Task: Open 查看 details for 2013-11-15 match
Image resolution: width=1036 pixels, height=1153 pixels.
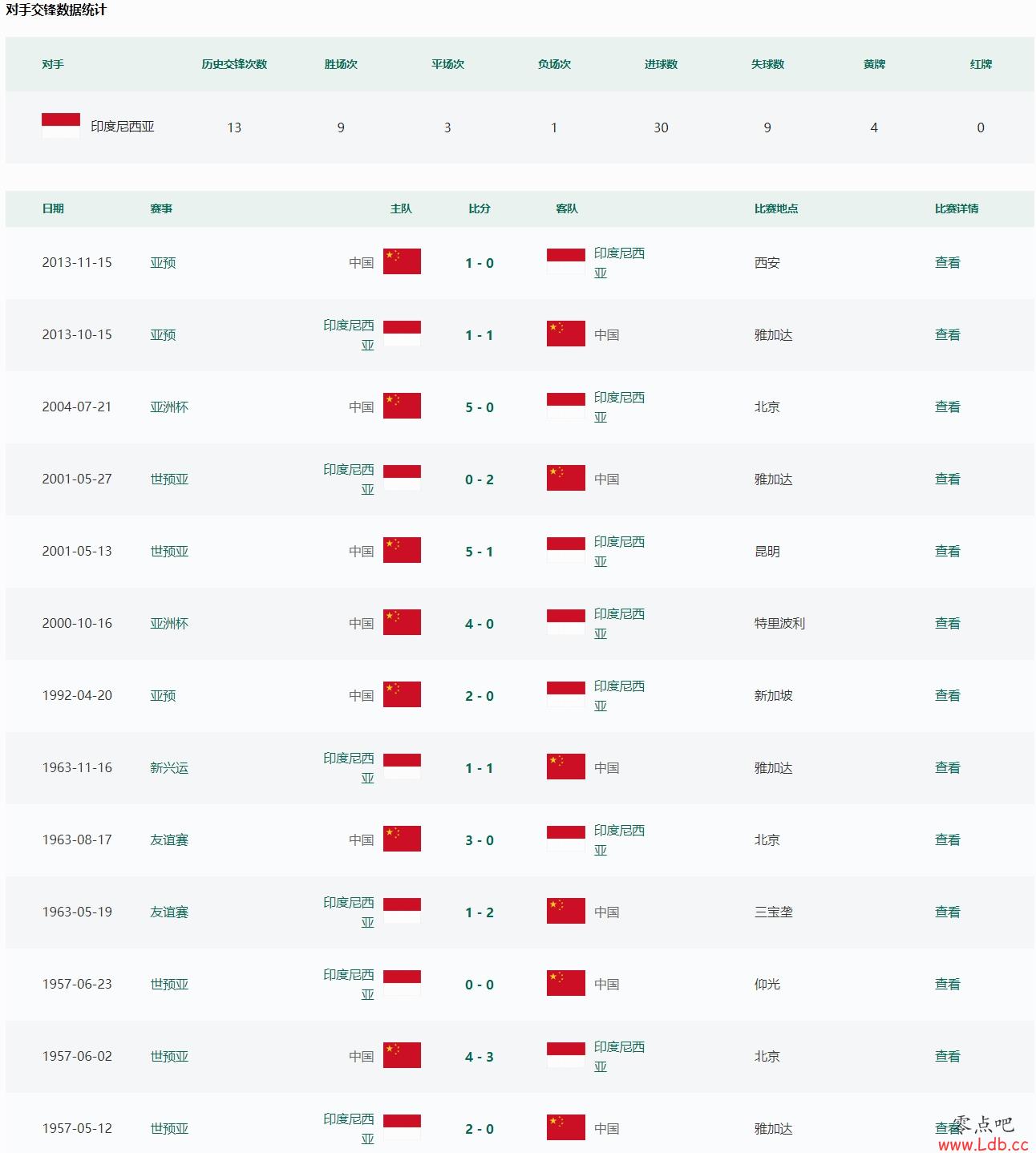Action: [947, 262]
